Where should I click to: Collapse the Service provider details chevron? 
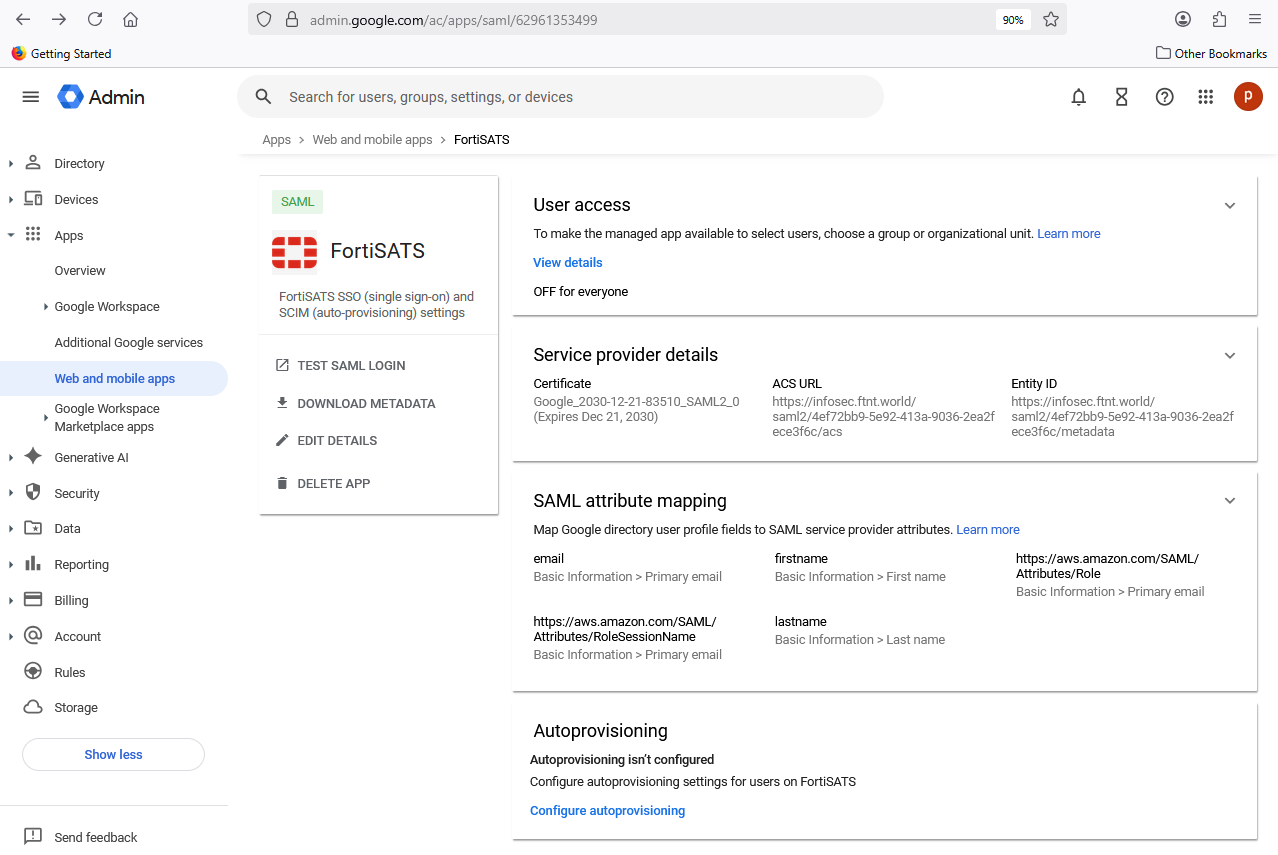coord(1230,355)
